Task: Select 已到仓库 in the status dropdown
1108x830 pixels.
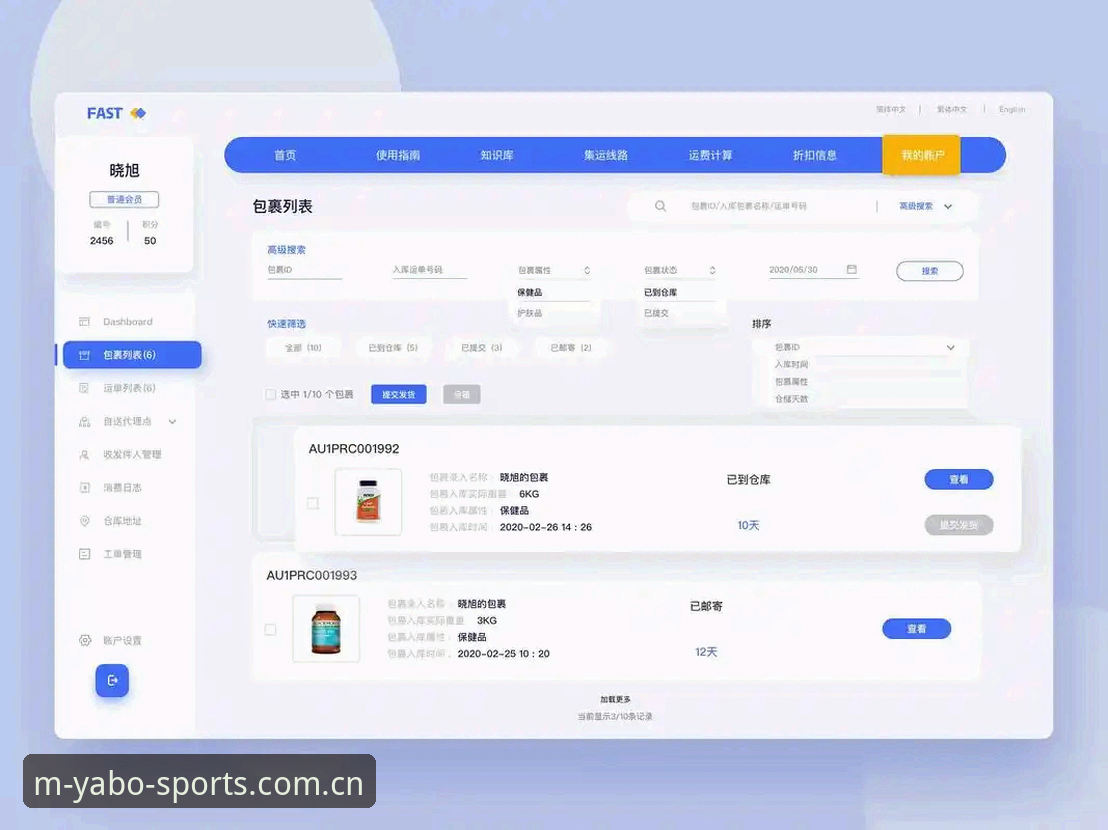Action: click(661, 292)
